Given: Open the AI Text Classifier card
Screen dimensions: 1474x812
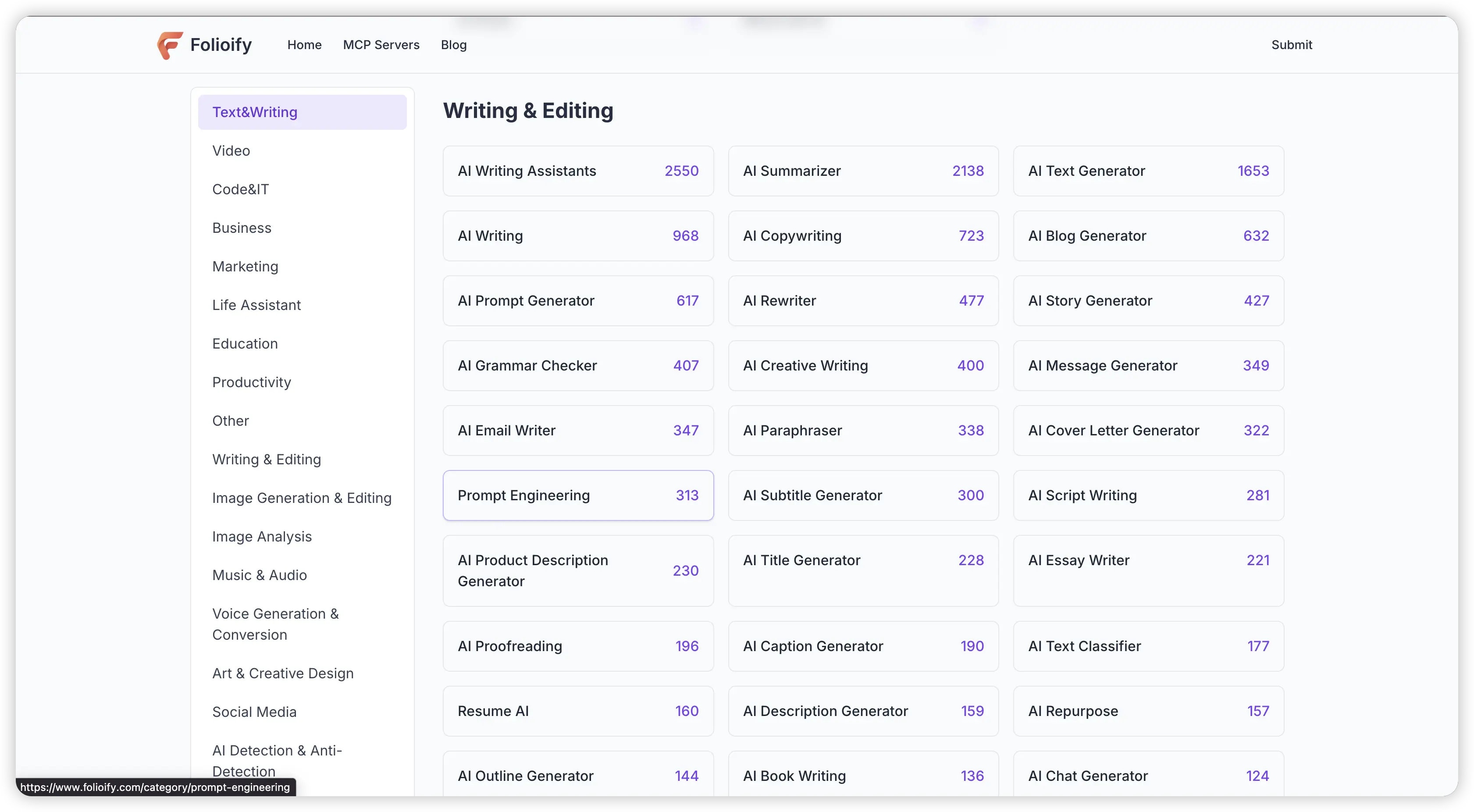Looking at the screenshot, I should click(1148, 647).
